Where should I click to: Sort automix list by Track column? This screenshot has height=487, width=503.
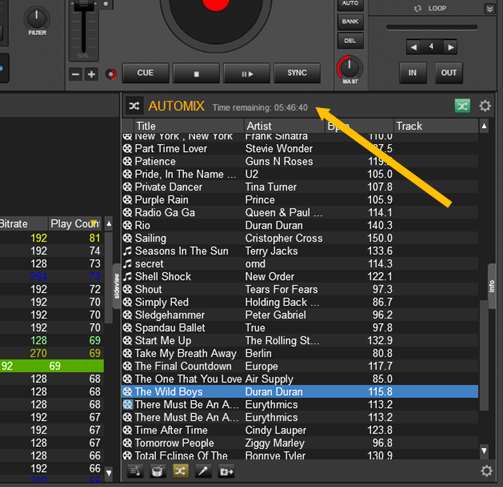[x=436, y=126]
